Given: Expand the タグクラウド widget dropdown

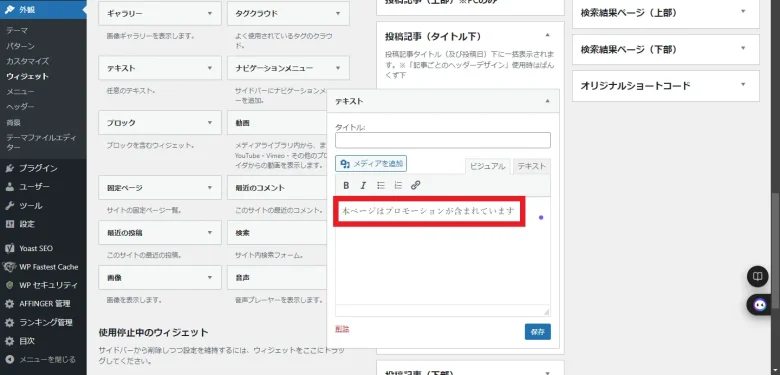Looking at the screenshot, I should click(338, 13).
